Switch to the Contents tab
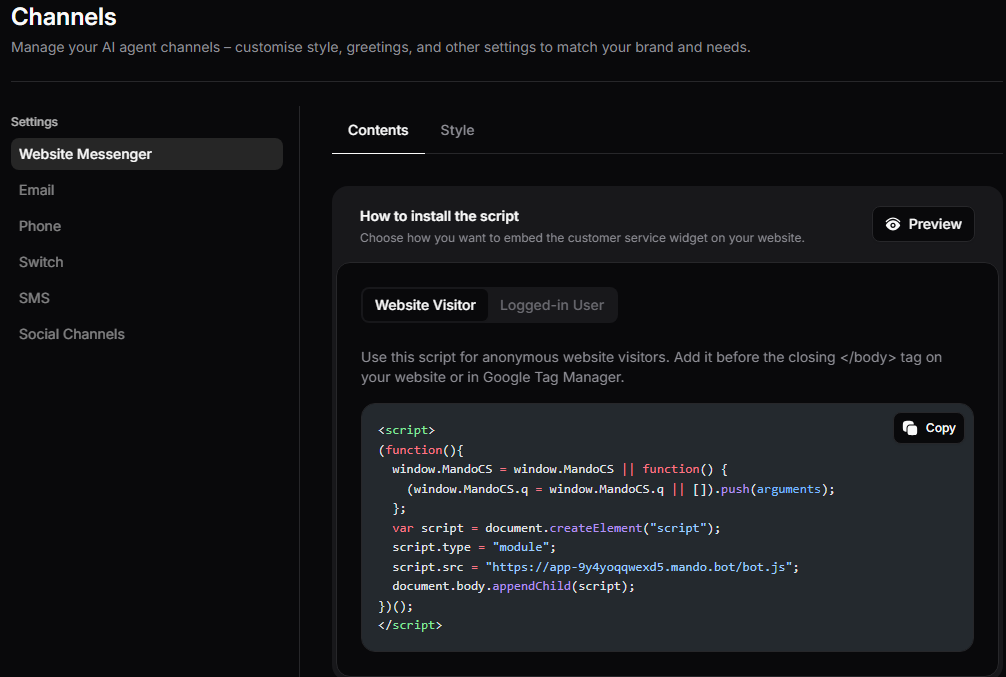The image size is (1006, 677). (x=378, y=130)
